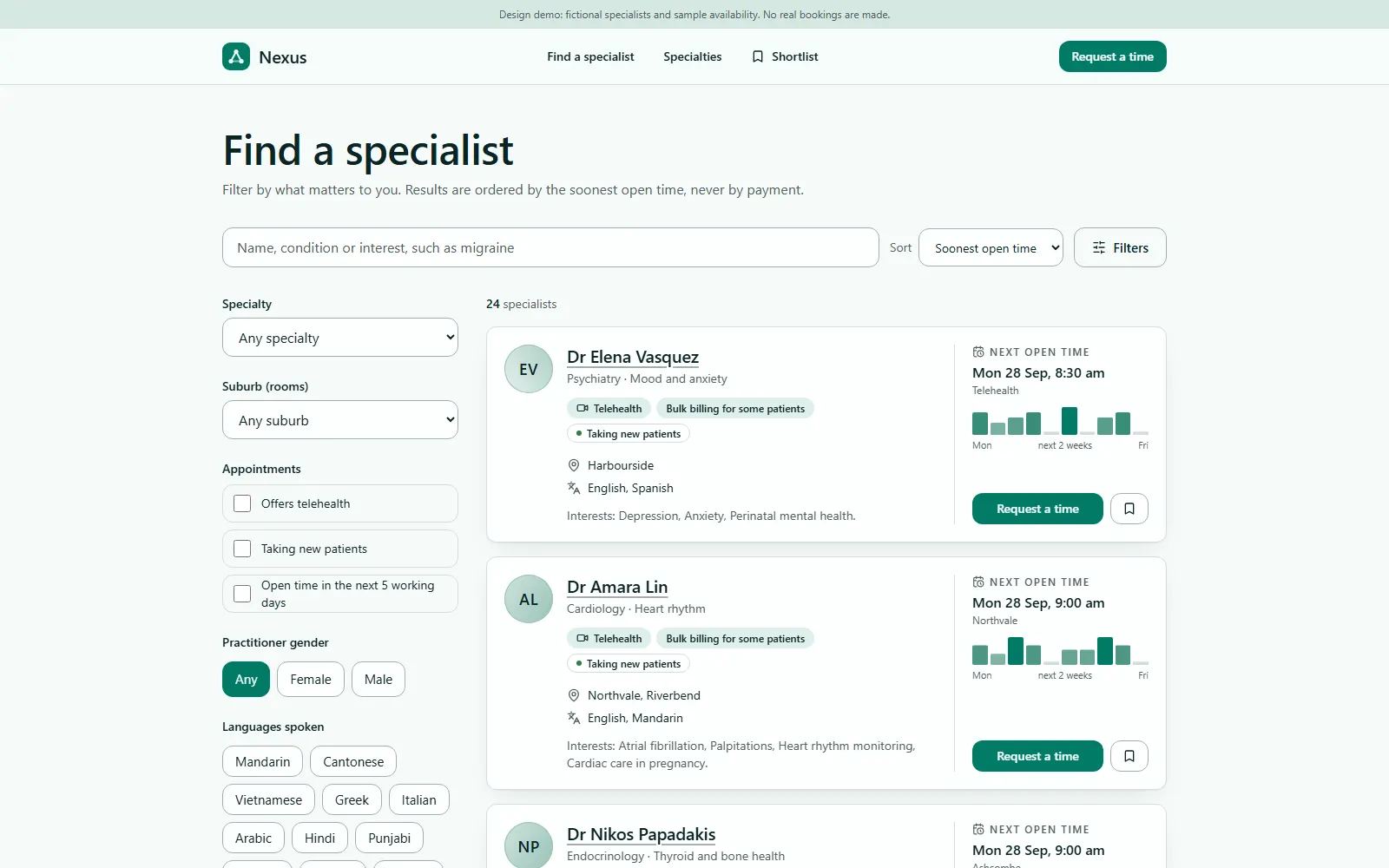Open Find a specialist in the top navigation

(x=590, y=56)
